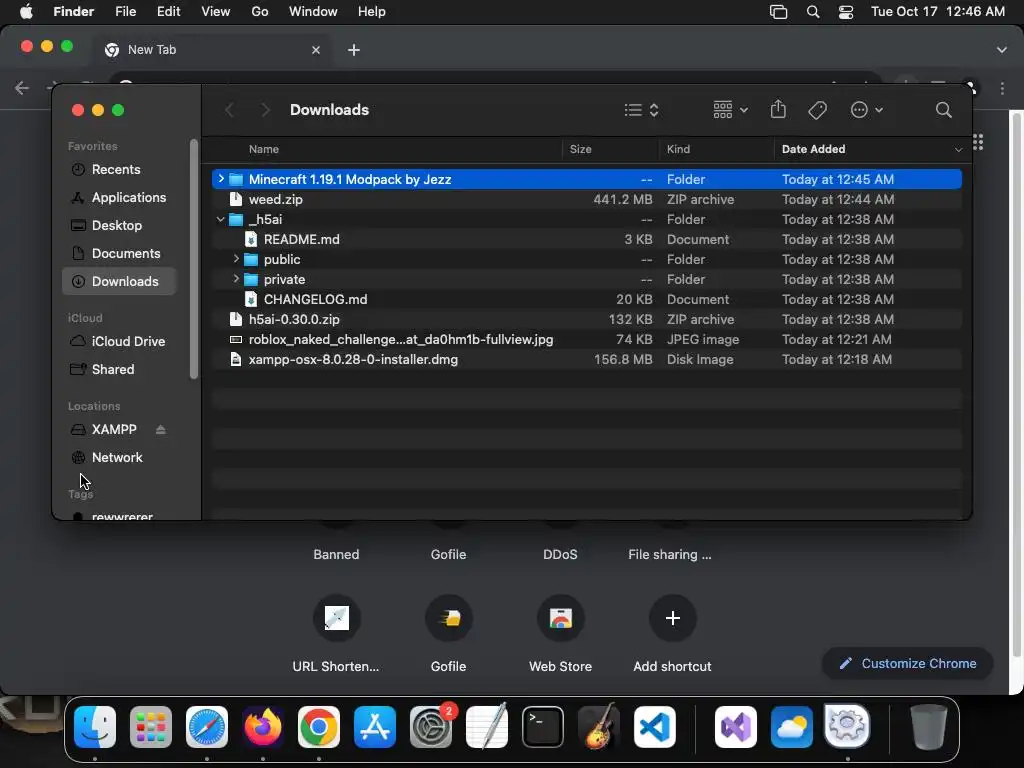Image resolution: width=1024 pixels, height=768 pixels.
Task: Select weed.zip file row
Action: (x=586, y=199)
